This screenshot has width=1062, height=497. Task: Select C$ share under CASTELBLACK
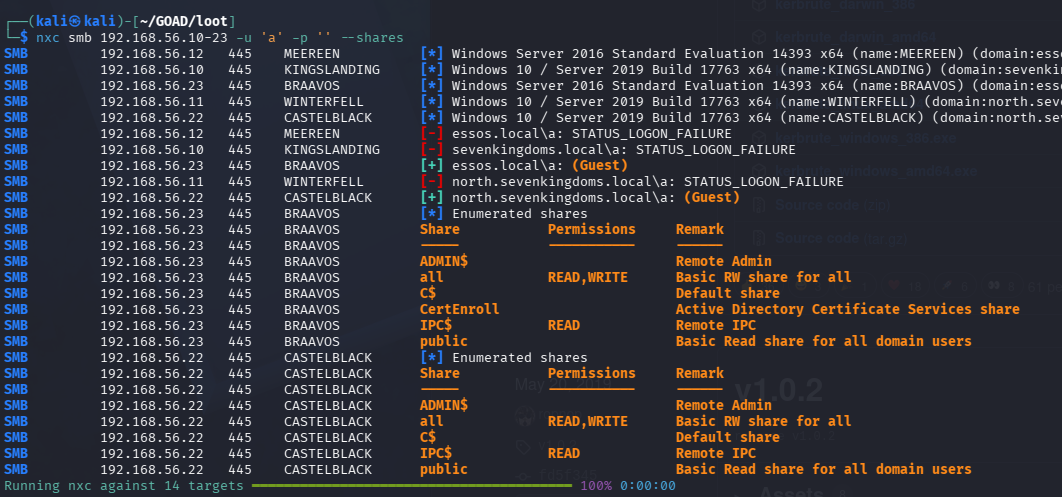point(427,437)
